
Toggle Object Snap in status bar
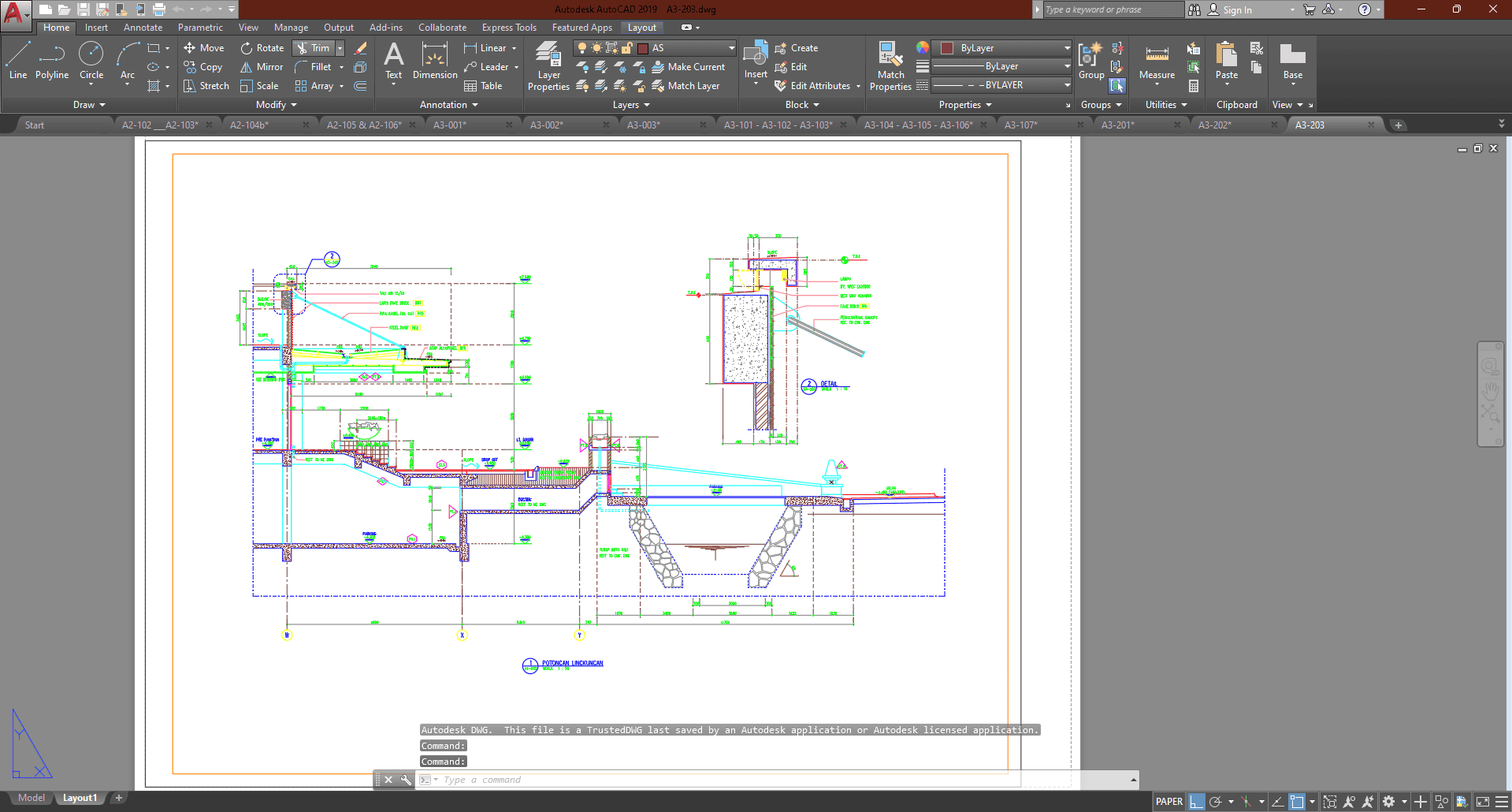[1297, 802]
